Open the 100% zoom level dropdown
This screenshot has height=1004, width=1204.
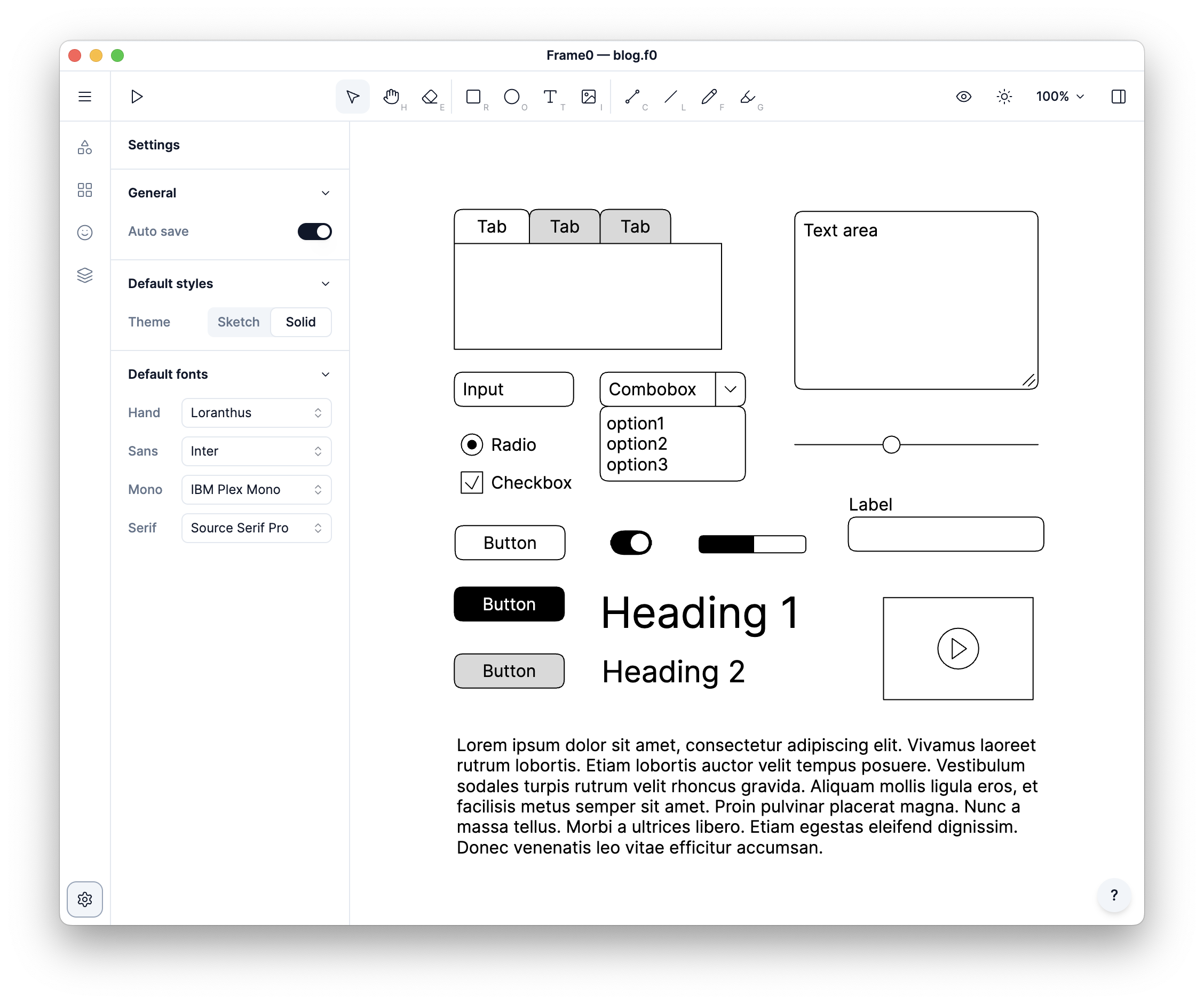pos(1059,96)
